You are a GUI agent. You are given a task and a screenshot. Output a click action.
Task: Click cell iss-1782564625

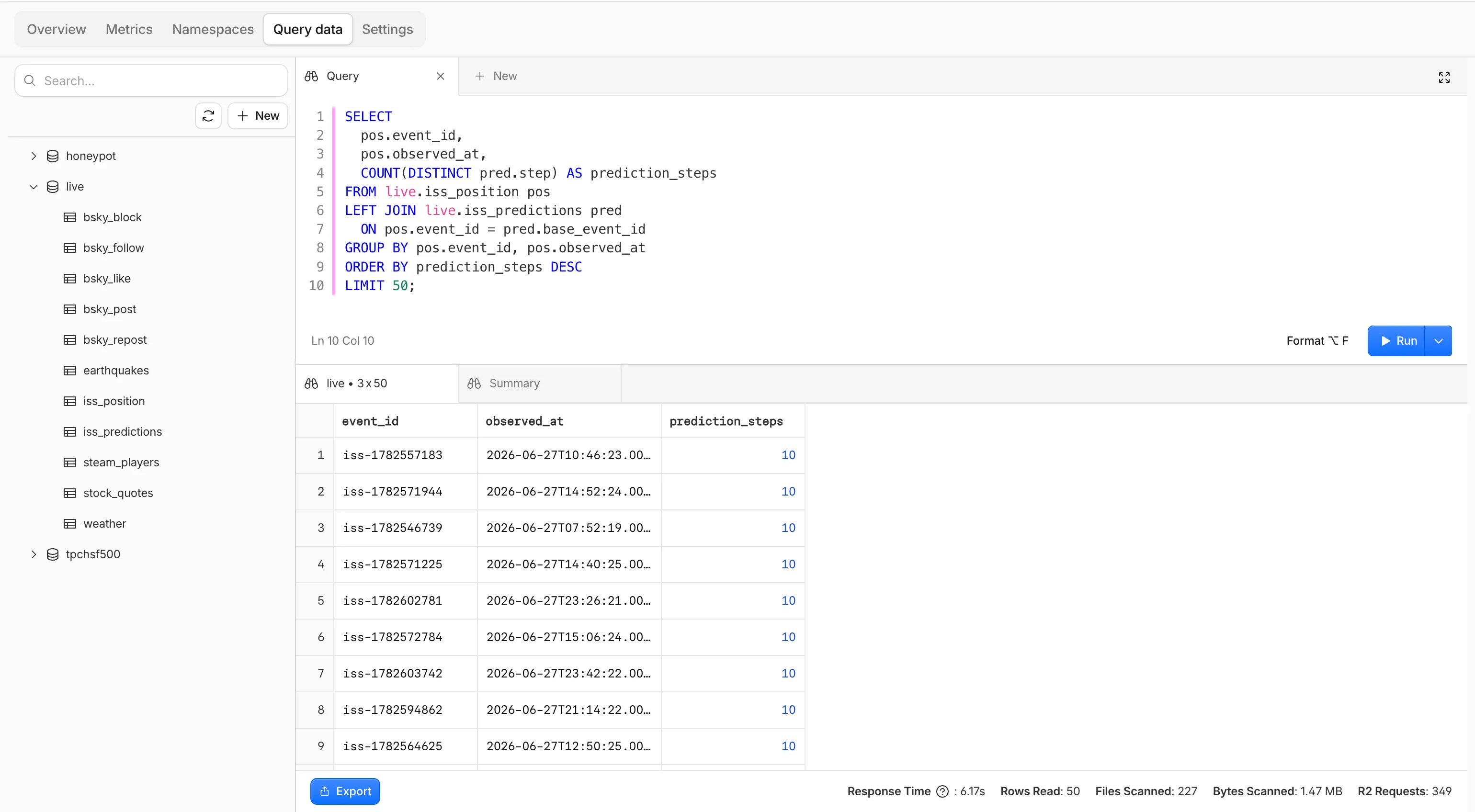[406, 746]
